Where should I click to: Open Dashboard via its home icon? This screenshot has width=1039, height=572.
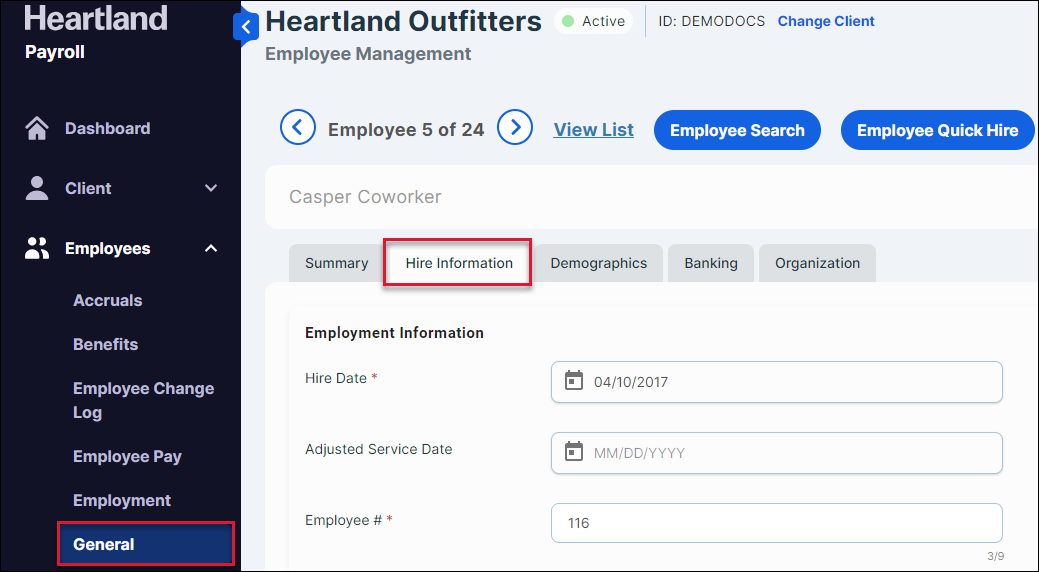[x=36, y=128]
